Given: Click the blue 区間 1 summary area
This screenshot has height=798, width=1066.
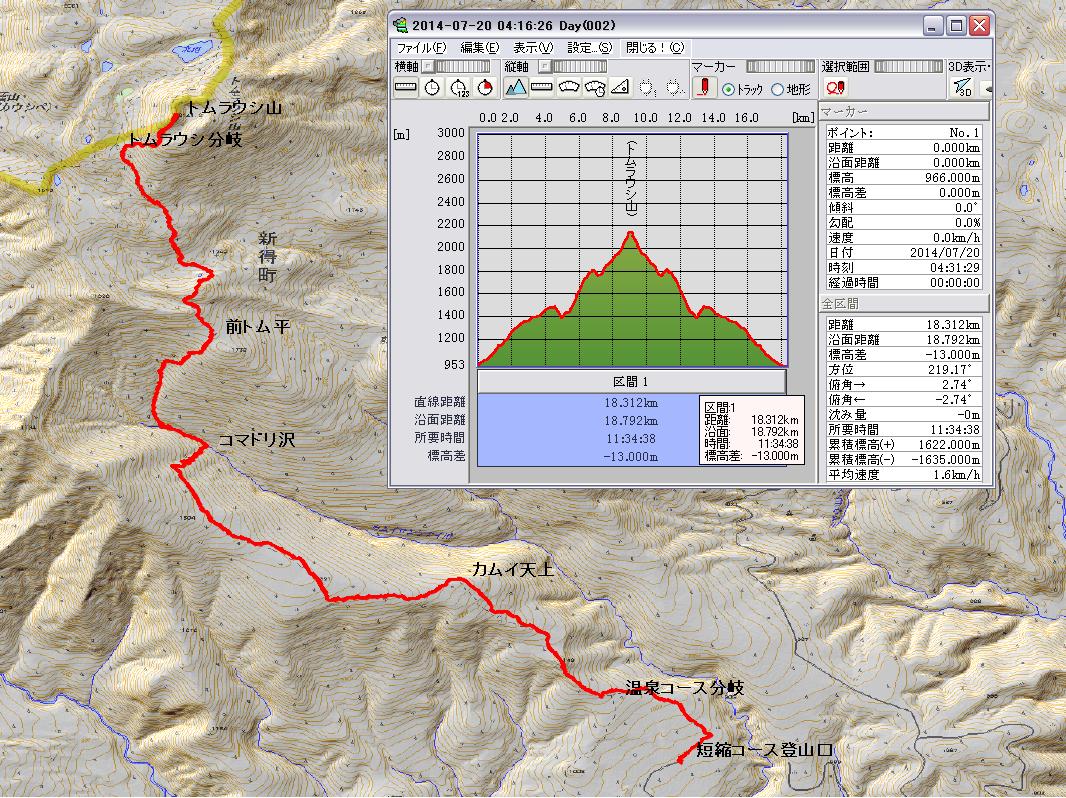Looking at the screenshot, I should [x=589, y=430].
